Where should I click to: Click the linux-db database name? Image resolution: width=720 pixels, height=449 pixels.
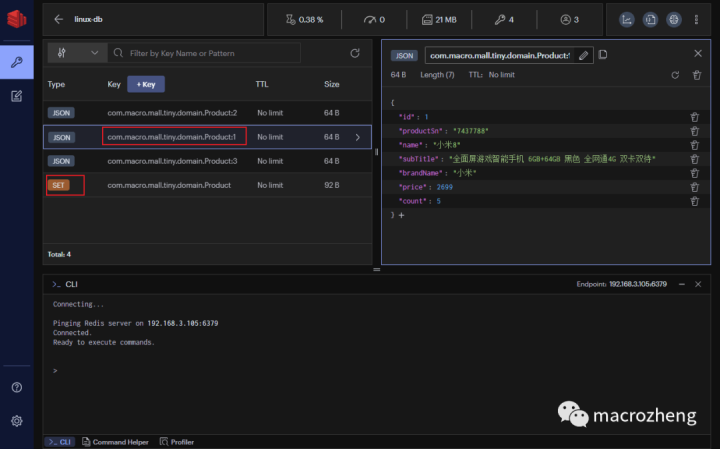(88, 19)
